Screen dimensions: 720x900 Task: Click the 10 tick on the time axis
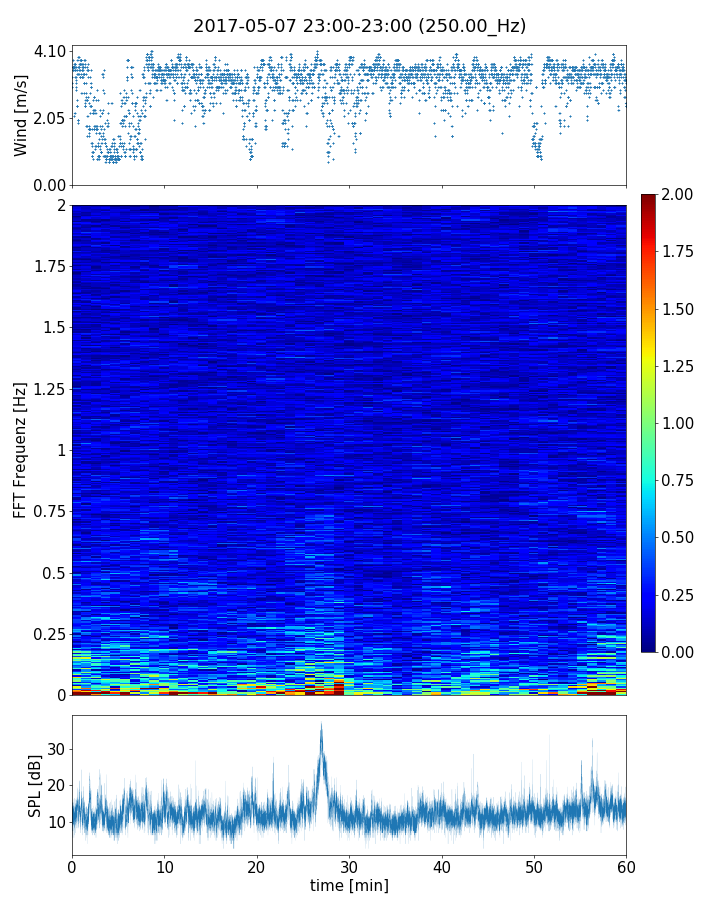pyautogui.click(x=164, y=866)
